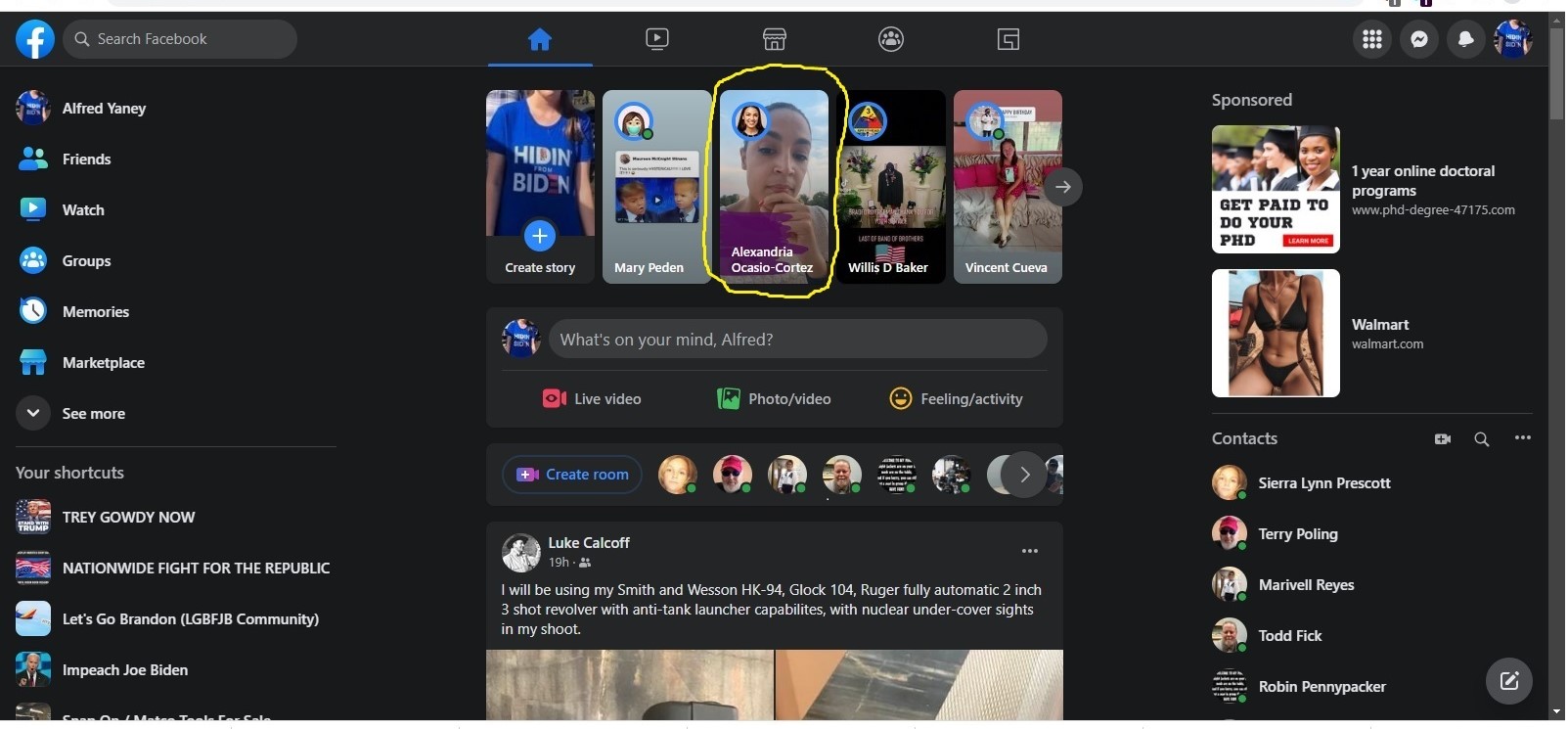Create new room from Contacts header icon

(1442, 439)
